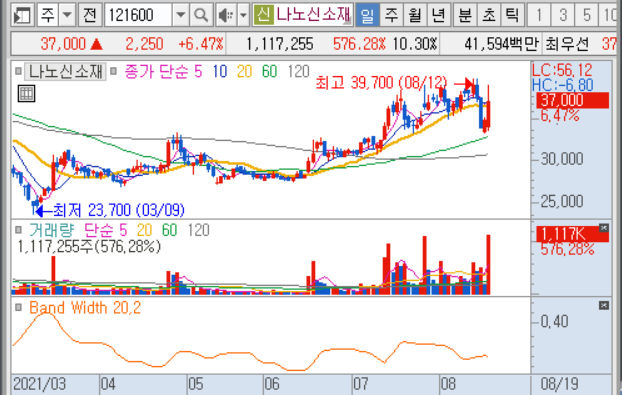The height and width of the screenshot is (395, 622).
Task: Click the speaker sound icon
Action: coord(227,15)
